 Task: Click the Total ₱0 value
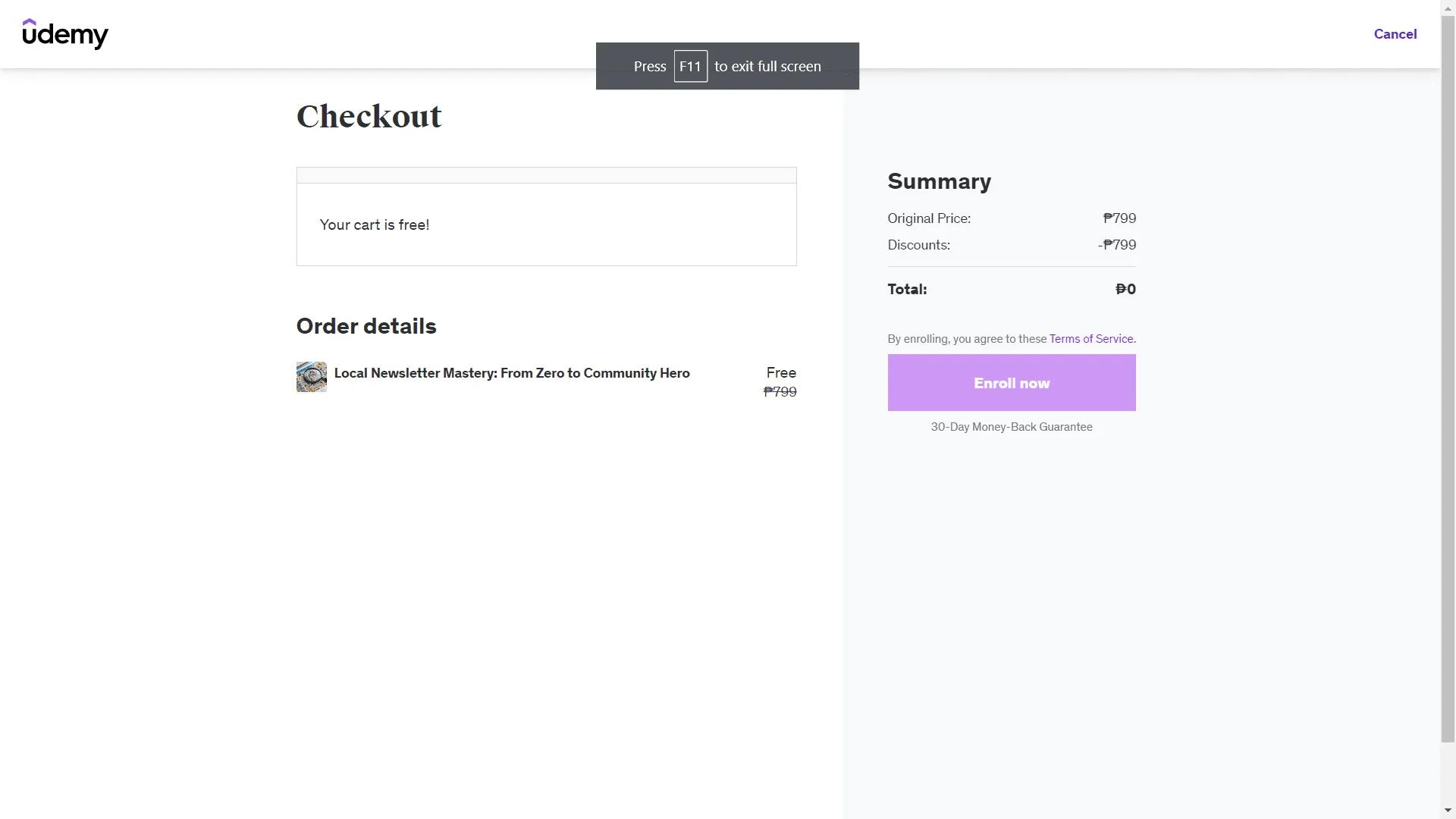pos(1125,289)
